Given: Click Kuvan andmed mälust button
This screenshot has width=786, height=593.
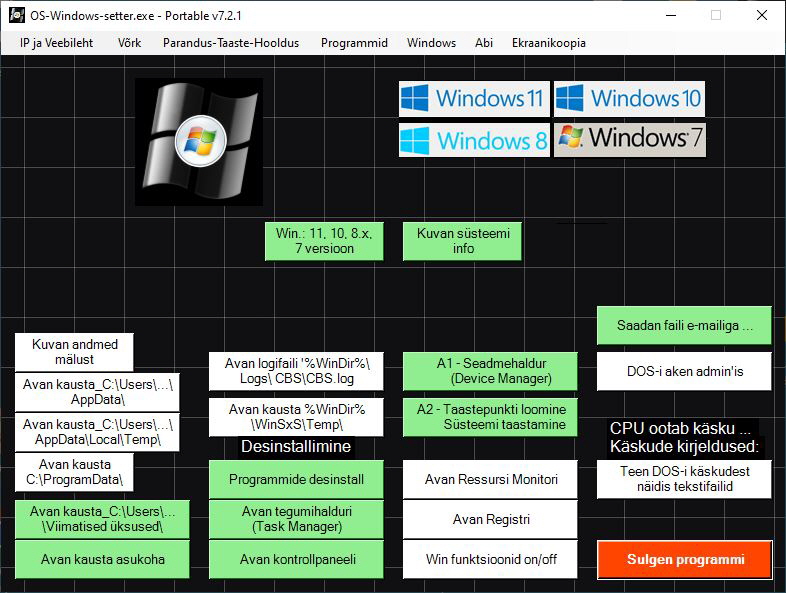Looking at the screenshot, I should point(74,352).
